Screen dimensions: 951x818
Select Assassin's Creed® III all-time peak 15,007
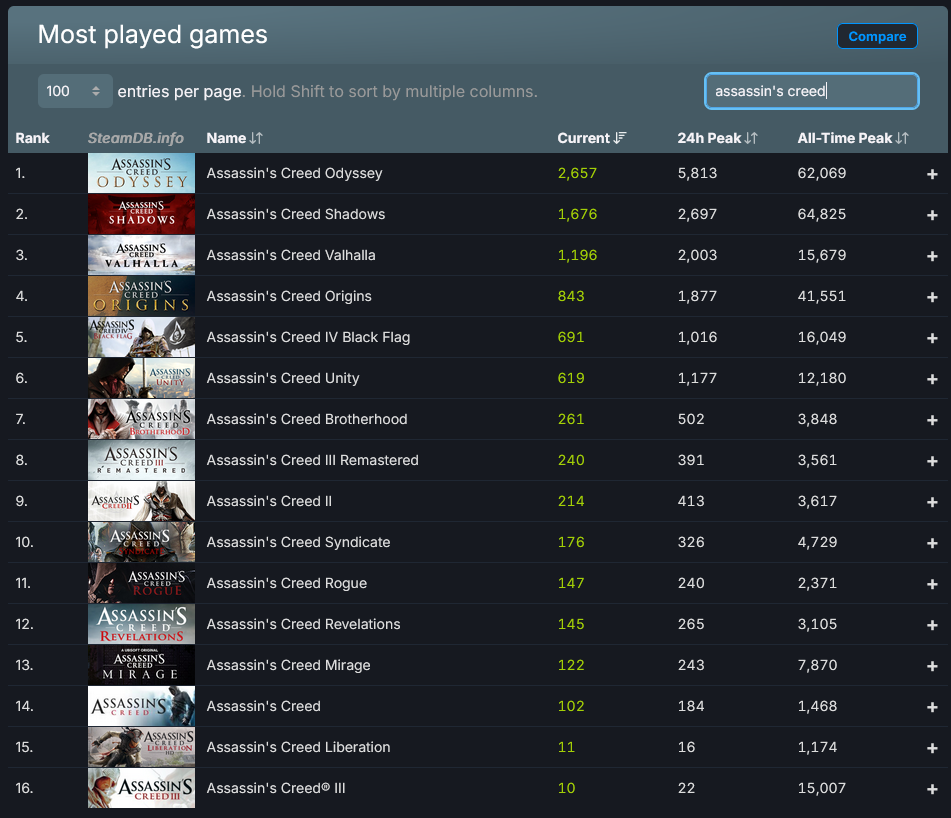(821, 788)
